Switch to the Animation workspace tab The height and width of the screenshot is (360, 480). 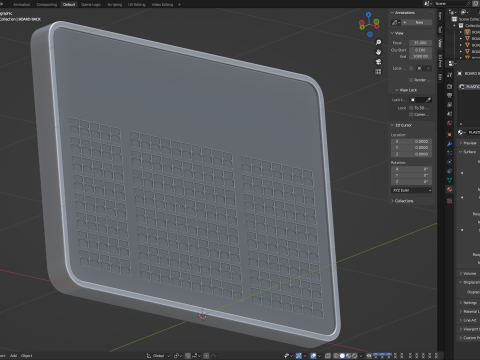(x=22, y=5)
